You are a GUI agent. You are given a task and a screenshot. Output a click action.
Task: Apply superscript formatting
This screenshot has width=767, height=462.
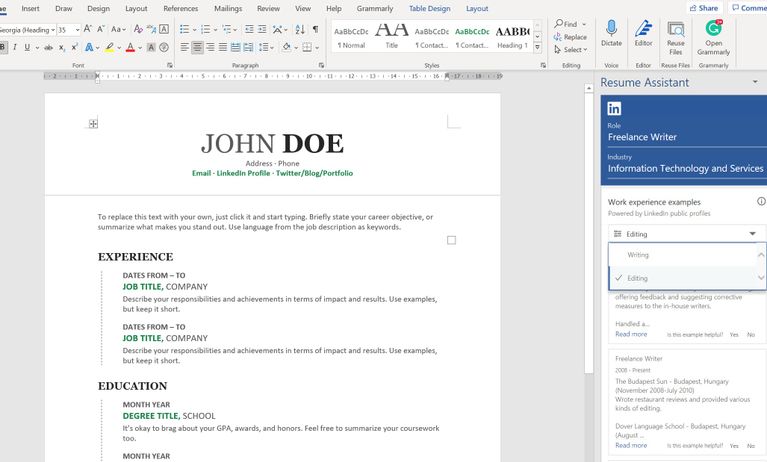pos(74,47)
